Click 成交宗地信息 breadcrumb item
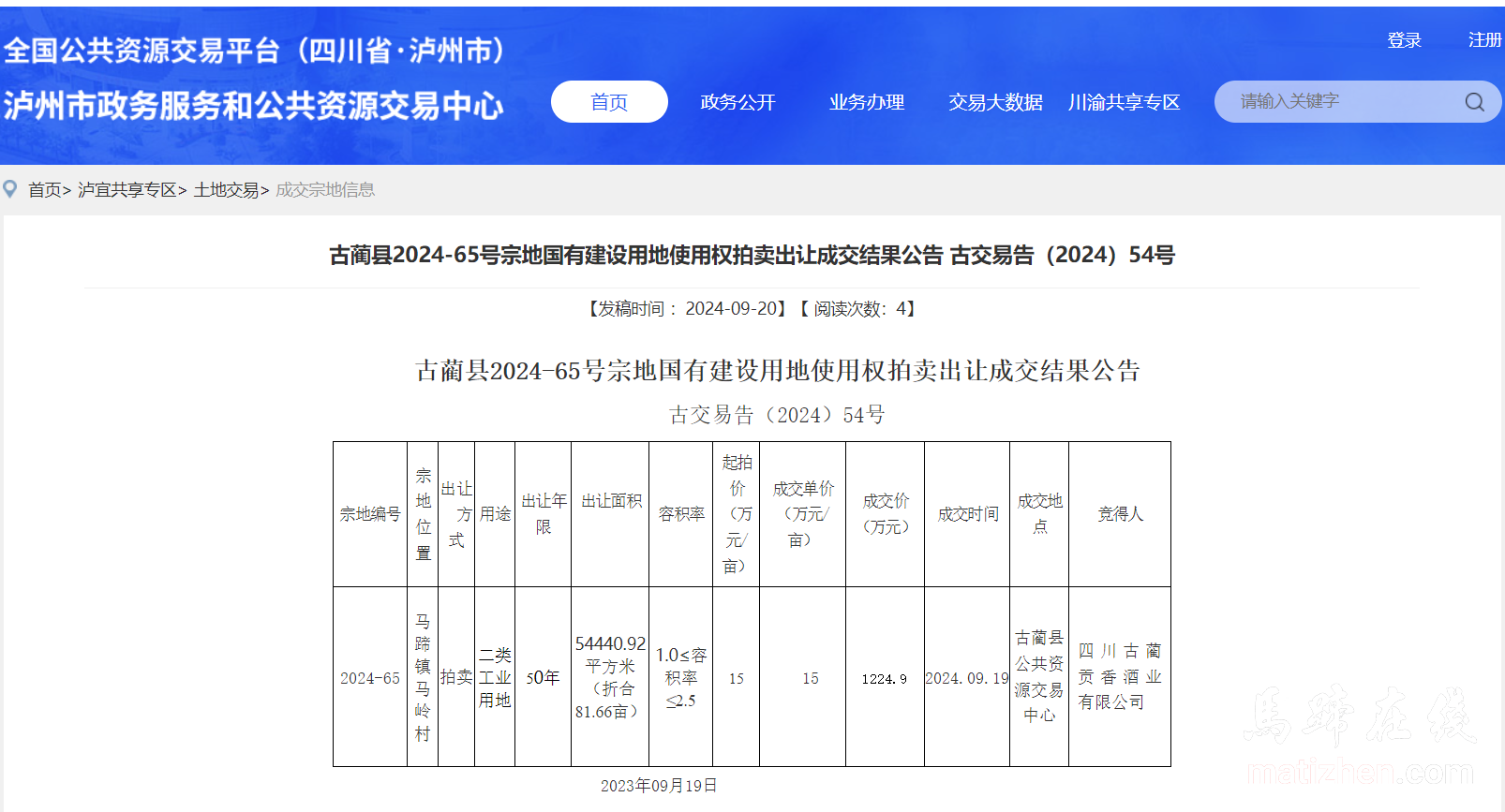The height and width of the screenshot is (812, 1505). point(325,190)
